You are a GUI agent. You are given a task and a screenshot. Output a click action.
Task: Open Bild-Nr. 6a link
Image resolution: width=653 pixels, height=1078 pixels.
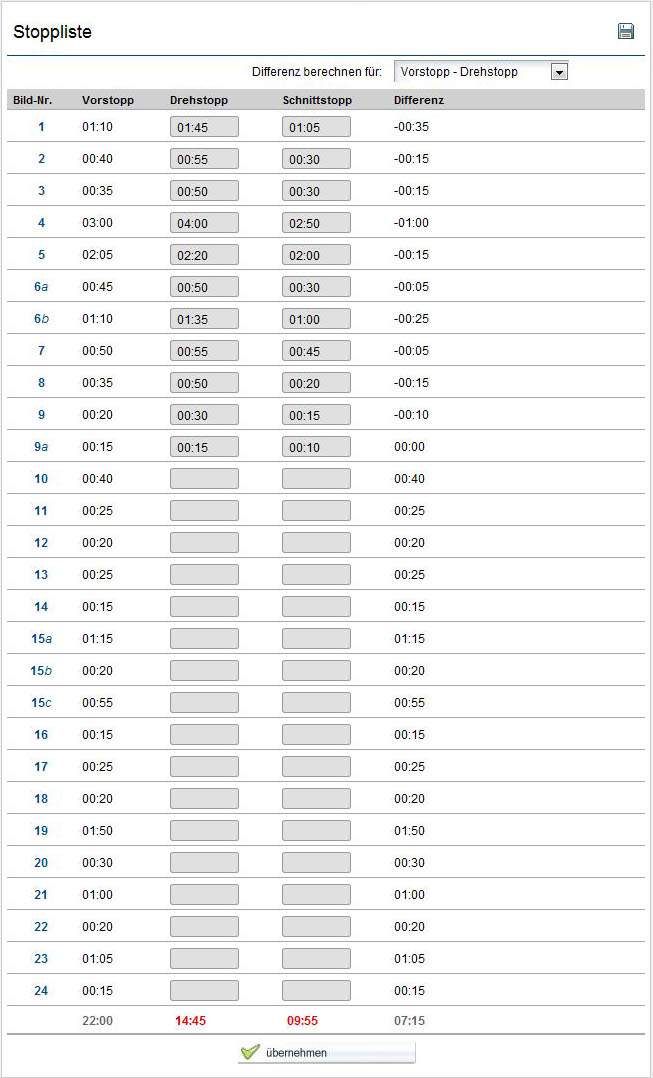coord(41,287)
